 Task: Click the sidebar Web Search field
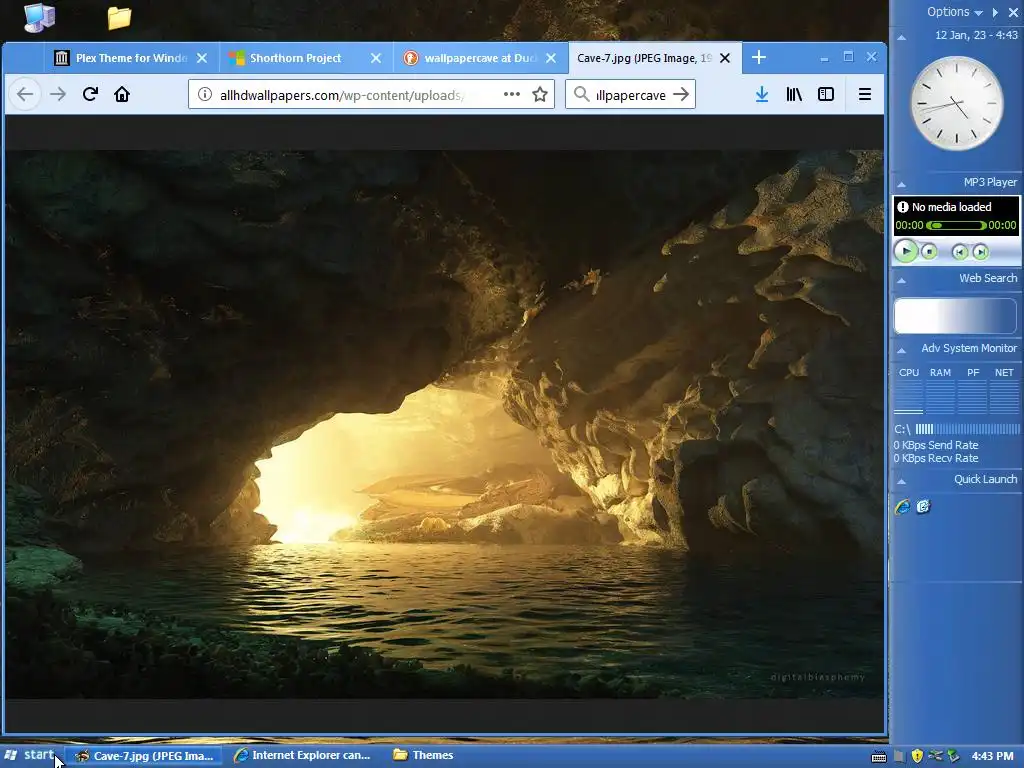955,316
